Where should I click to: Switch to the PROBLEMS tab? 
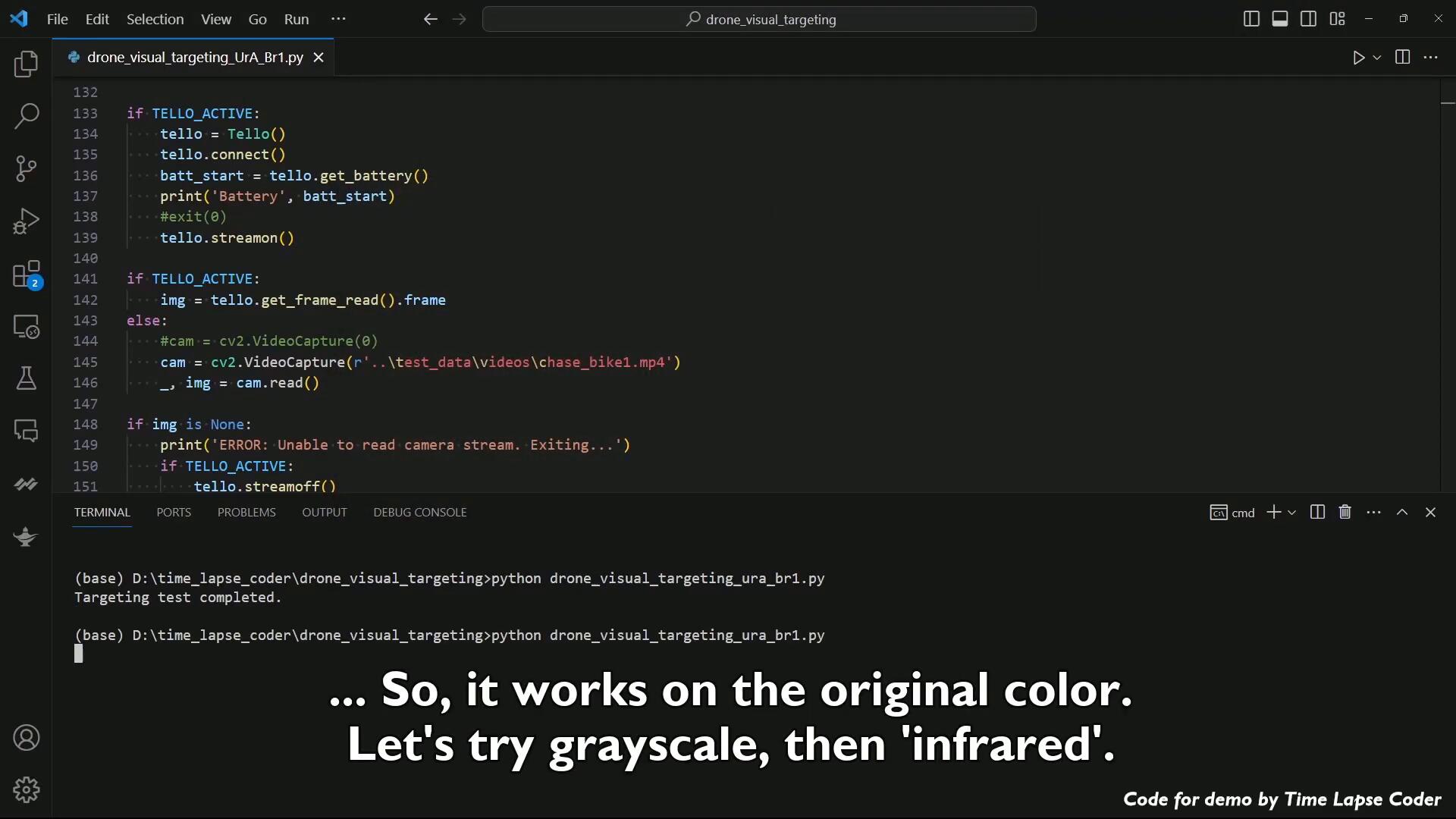[246, 513]
